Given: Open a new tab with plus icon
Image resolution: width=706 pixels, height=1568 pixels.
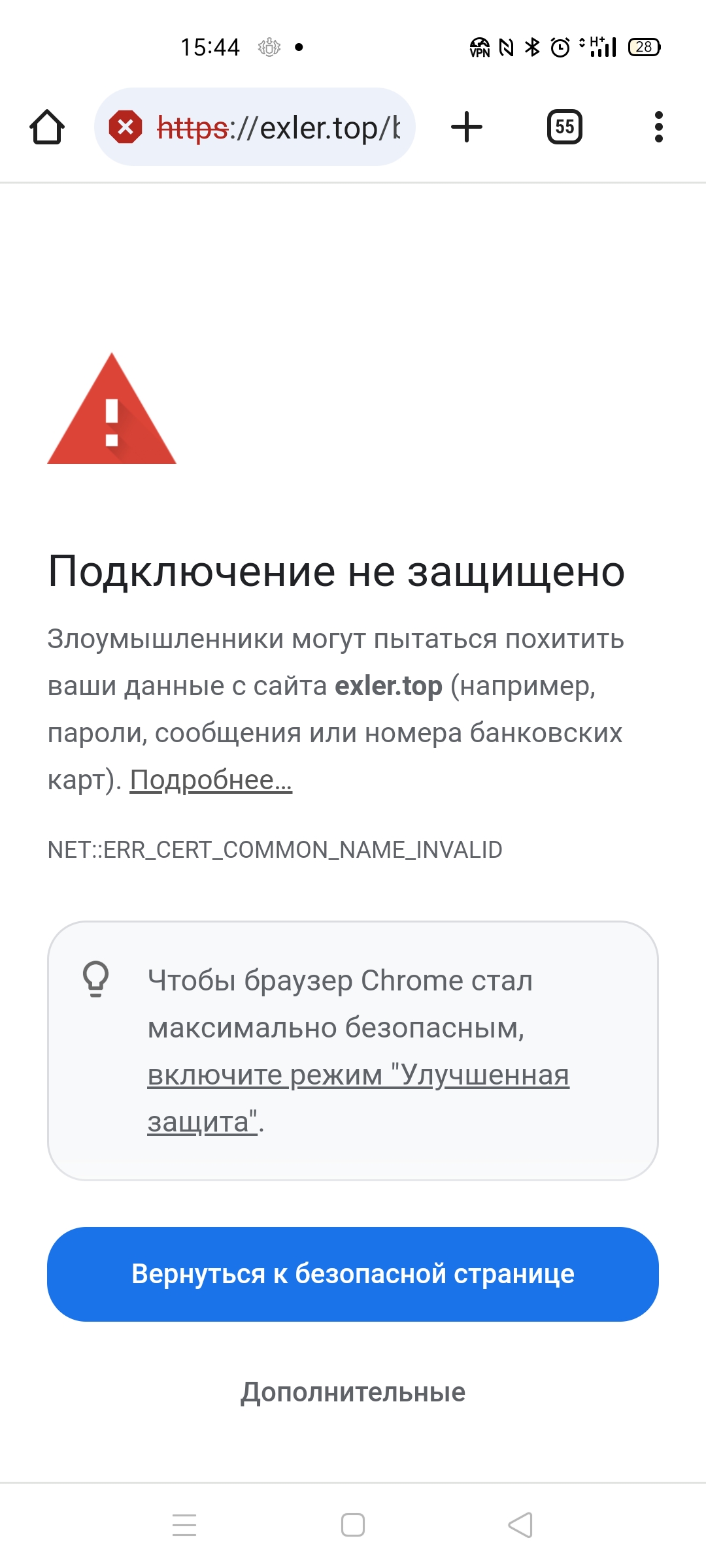Looking at the screenshot, I should click(467, 127).
